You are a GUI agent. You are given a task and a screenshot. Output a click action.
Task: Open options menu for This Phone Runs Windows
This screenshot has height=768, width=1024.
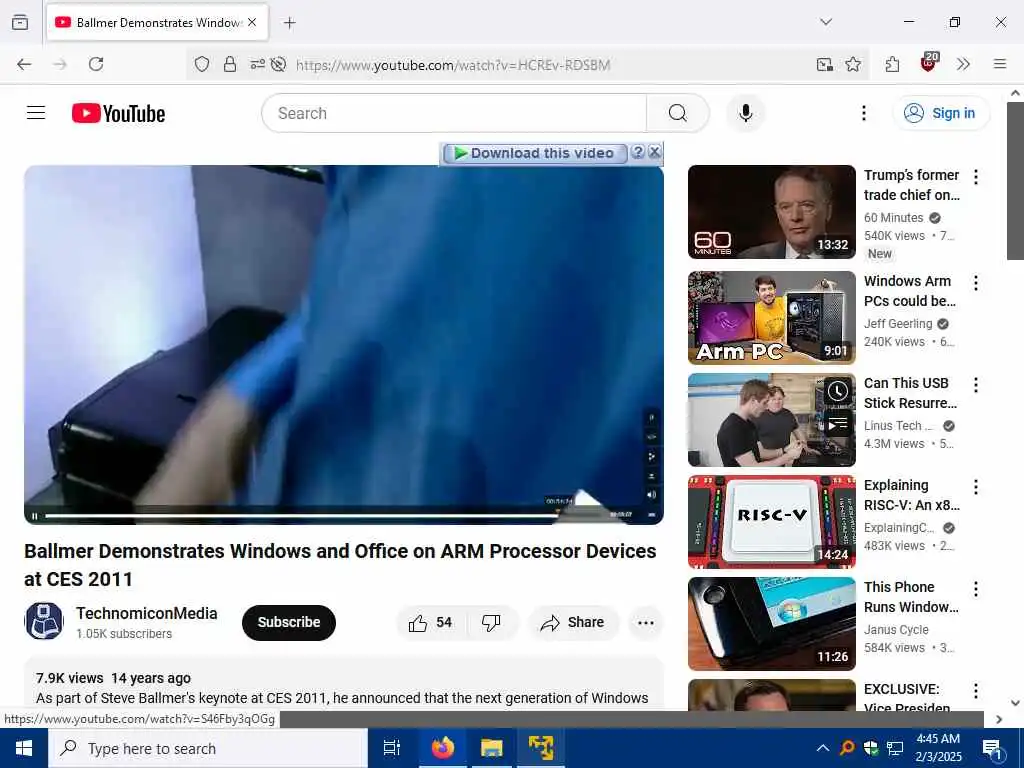(976, 589)
